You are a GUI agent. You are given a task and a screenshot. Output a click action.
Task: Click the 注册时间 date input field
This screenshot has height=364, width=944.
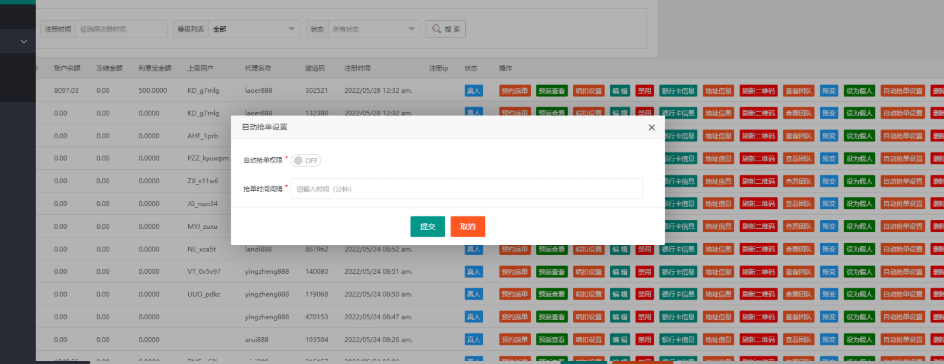(121, 29)
